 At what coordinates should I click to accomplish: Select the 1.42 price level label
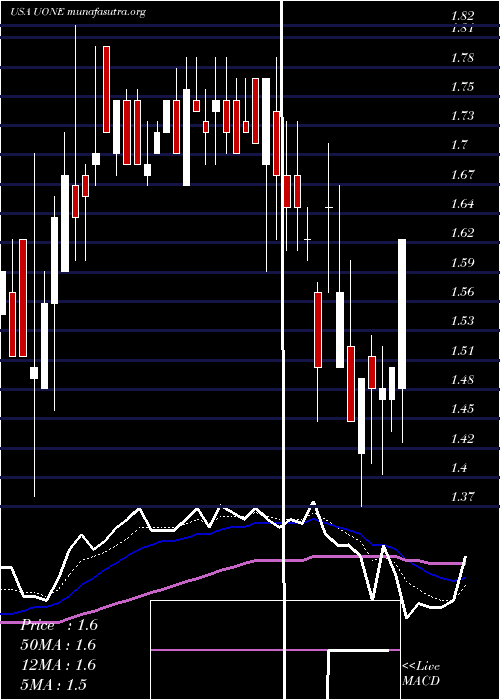coord(462,438)
